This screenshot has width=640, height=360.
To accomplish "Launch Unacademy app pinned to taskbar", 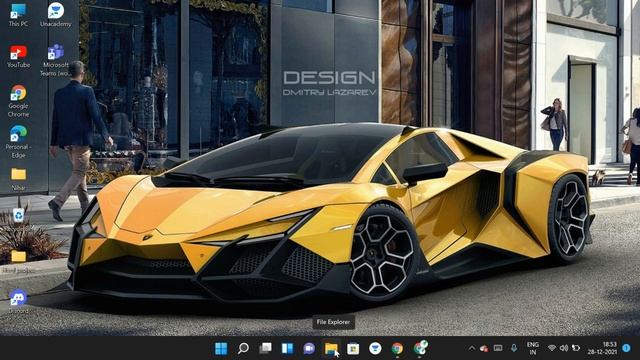I will click(375, 348).
